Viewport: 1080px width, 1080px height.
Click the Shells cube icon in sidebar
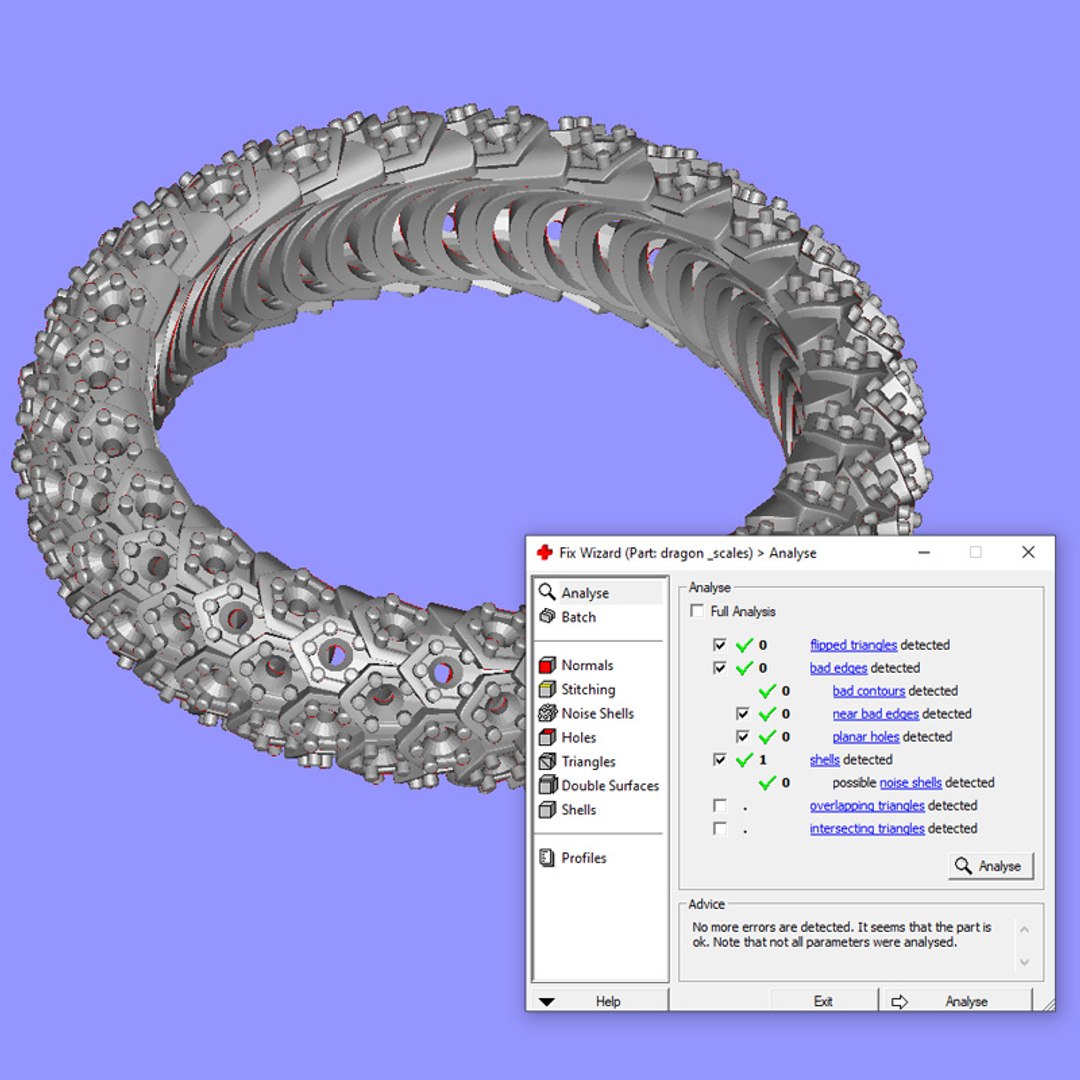tap(547, 809)
